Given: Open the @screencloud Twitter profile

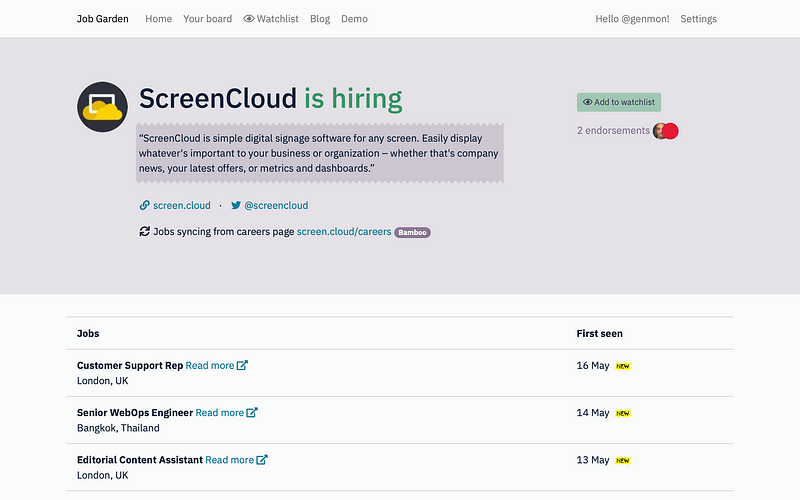Looking at the screenshot, I should coord(276,205).
